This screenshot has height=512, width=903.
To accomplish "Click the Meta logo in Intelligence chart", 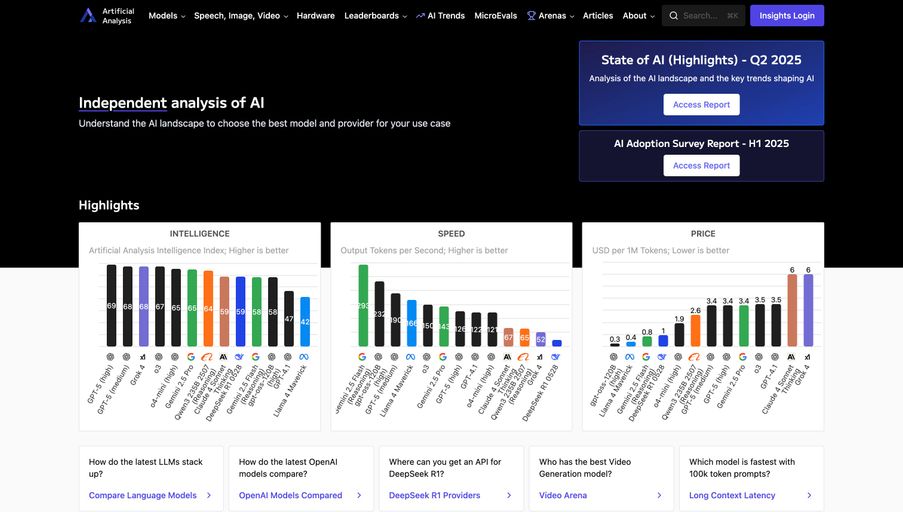I will [305, 356].
